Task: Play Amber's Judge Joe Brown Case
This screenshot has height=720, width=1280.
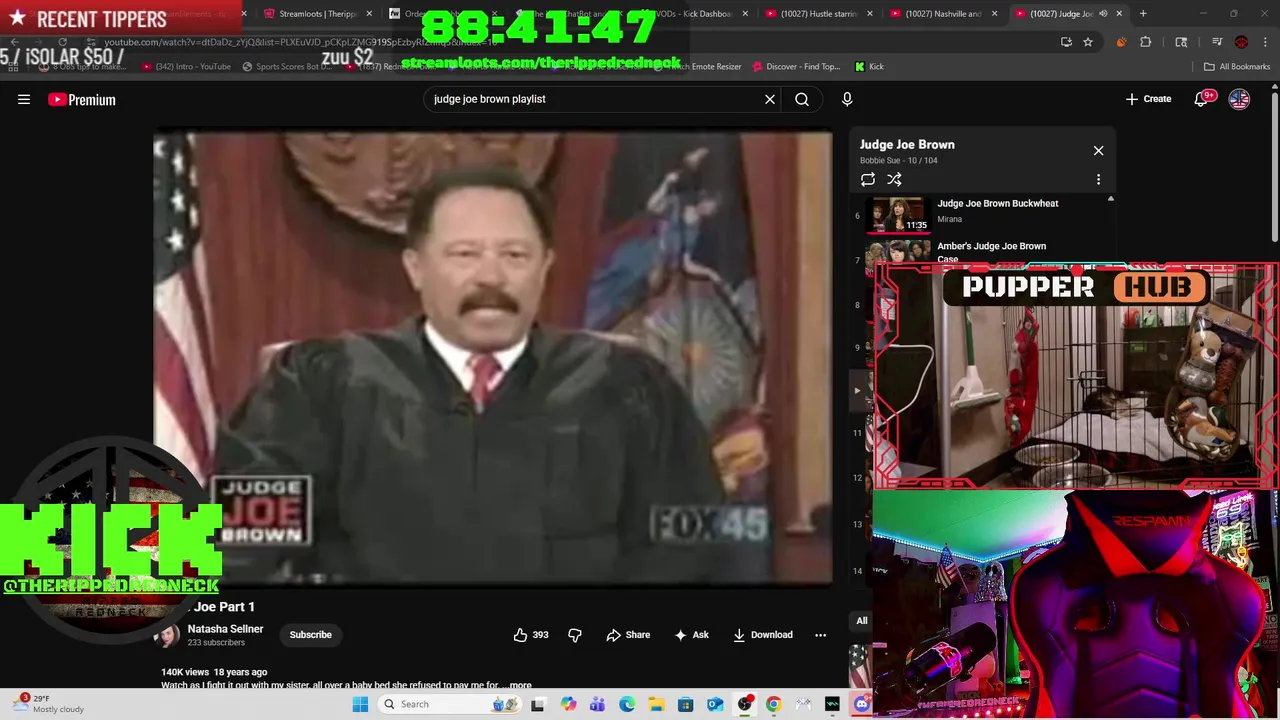Action: tap(992, 252)
